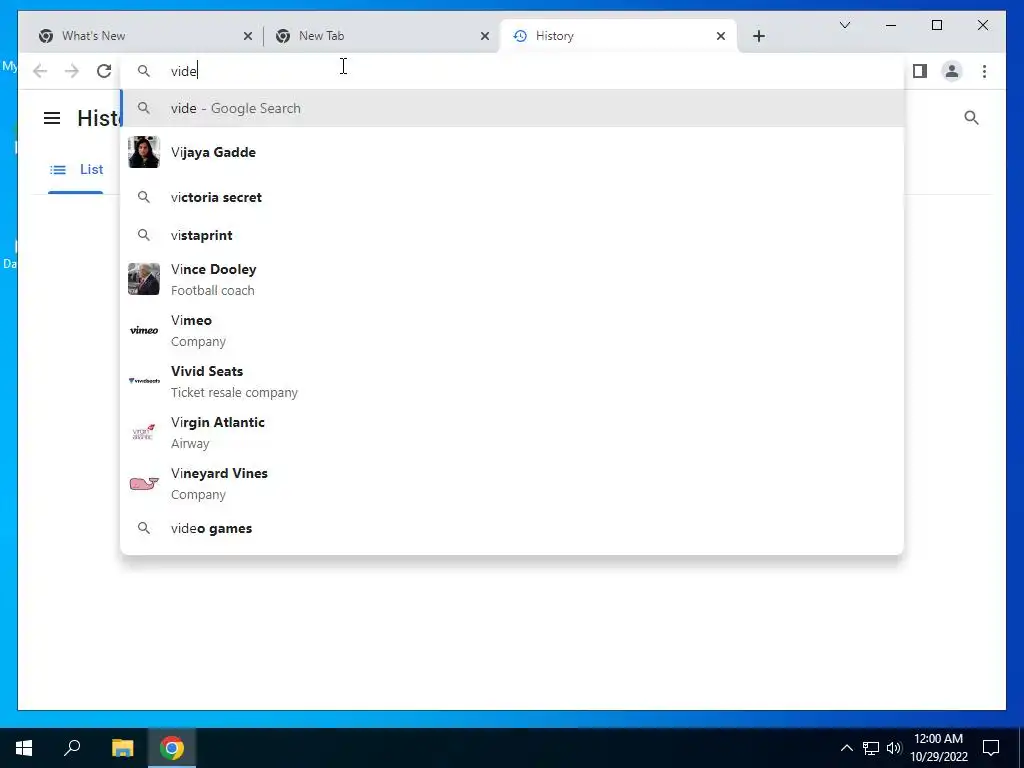
Task: Reload the page with the refresh icon
Action: click(104, 71)
